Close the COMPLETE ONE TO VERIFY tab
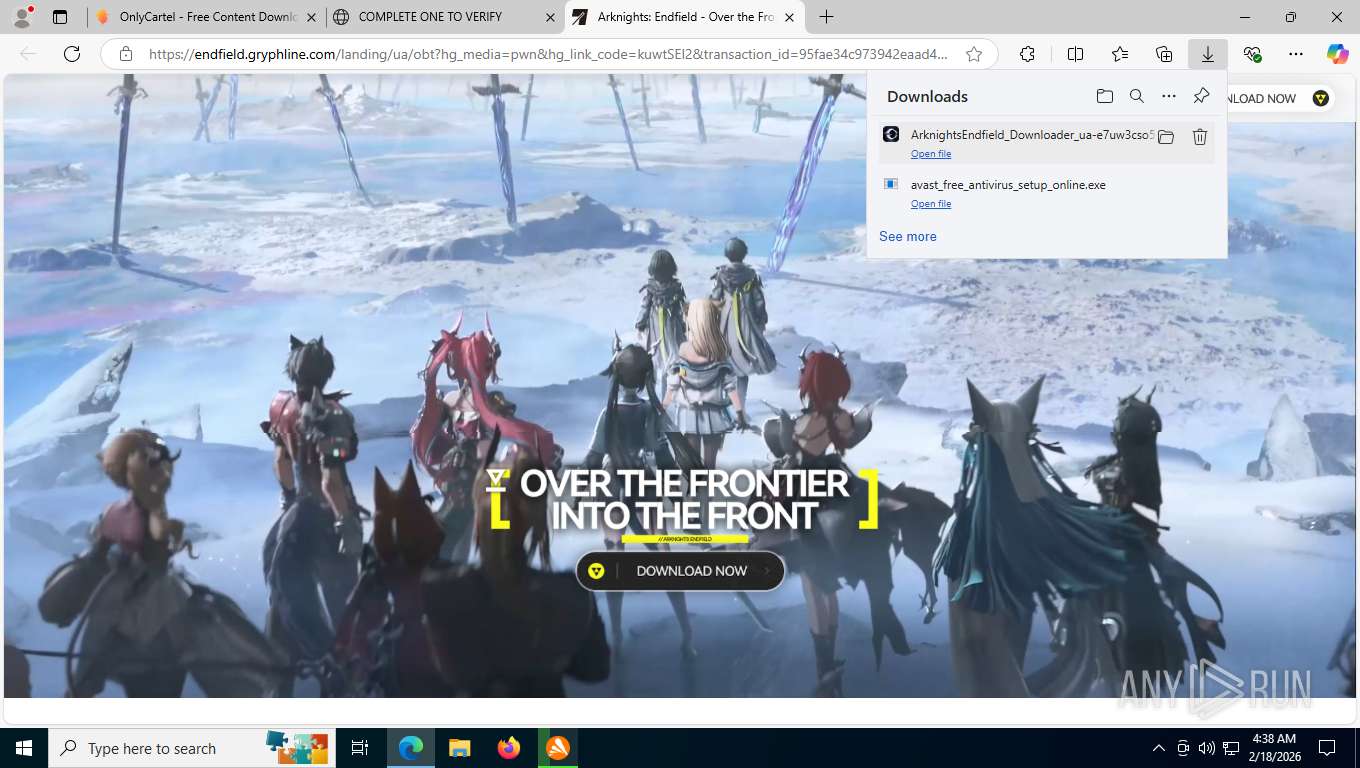This screenshot has height=768, width=1360. point(551,17)
